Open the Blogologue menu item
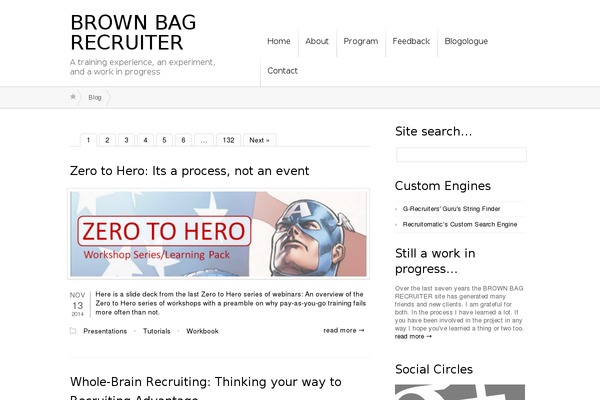Screen dimensions: 600x400 [466, 41]
